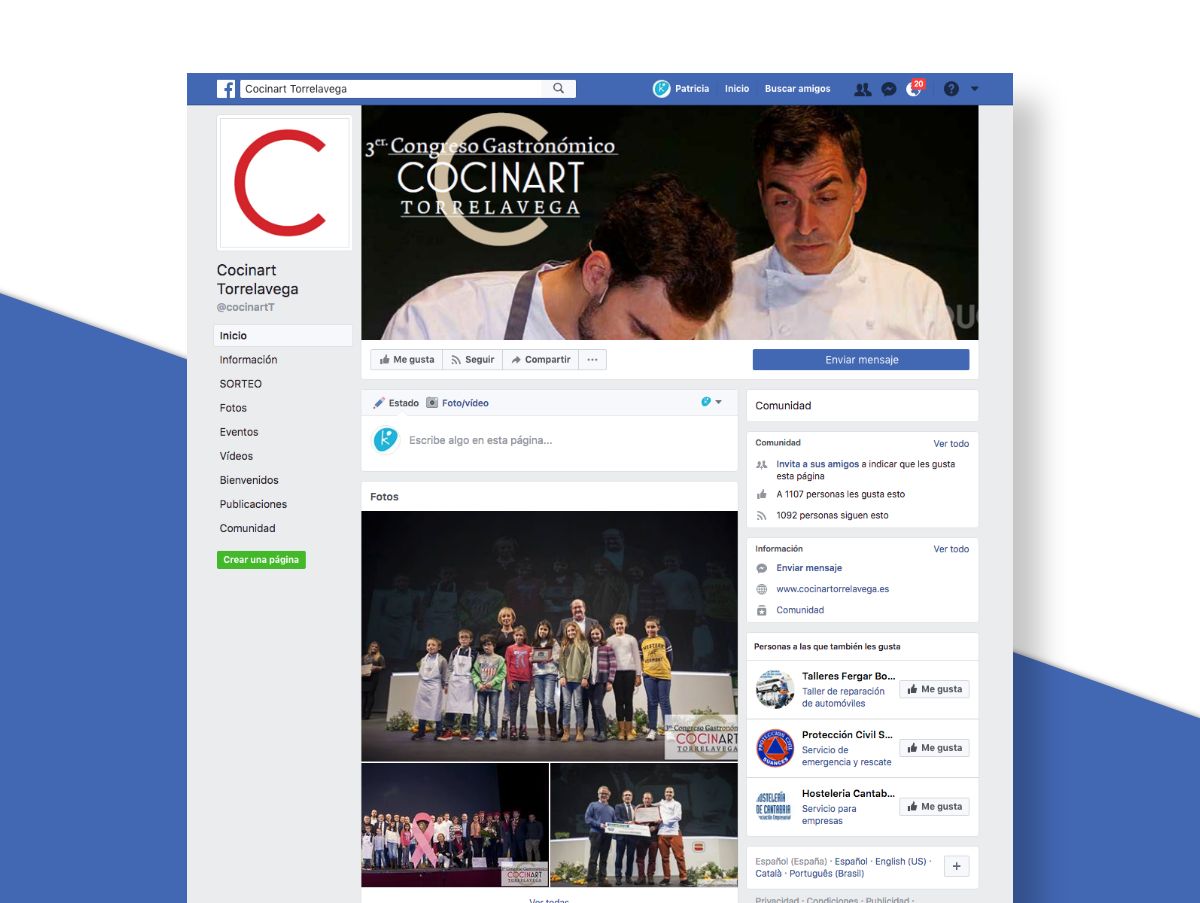Go to Inicio in top bar
The image size is (1200, 903).
(737, 89)
